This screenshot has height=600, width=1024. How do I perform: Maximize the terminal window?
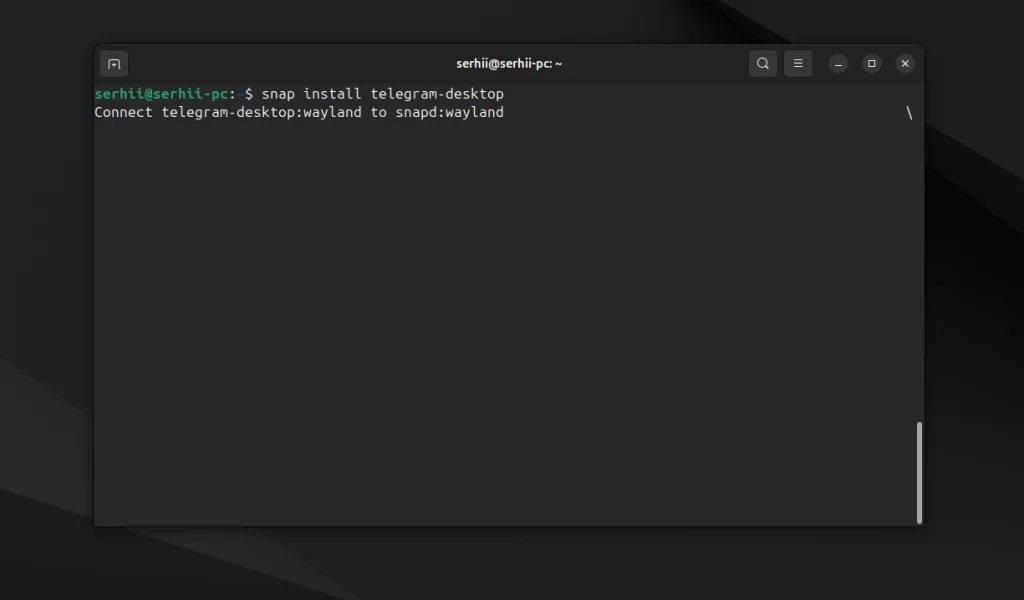872,64
